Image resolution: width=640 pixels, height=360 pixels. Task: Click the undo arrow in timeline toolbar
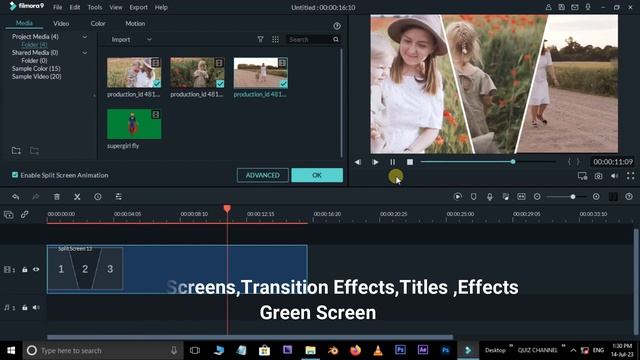pyautogui.click(x=16, y=197)
